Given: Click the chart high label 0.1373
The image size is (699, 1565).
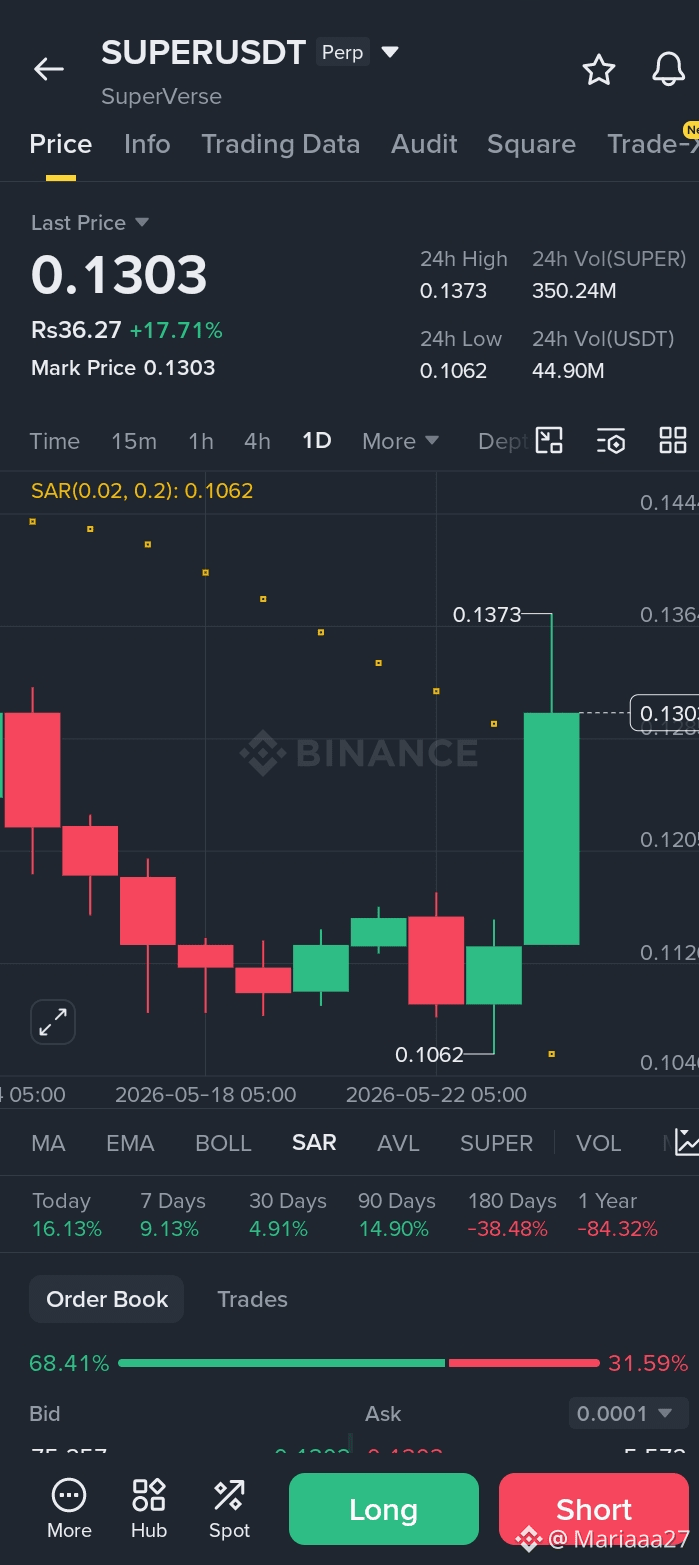Looking at the screenshot, I should (x=487, y=615).
